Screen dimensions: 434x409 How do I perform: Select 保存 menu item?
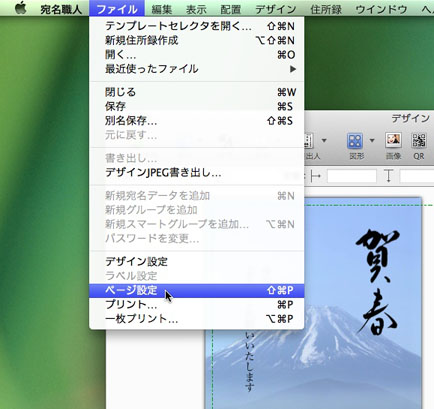click(197, 106)
